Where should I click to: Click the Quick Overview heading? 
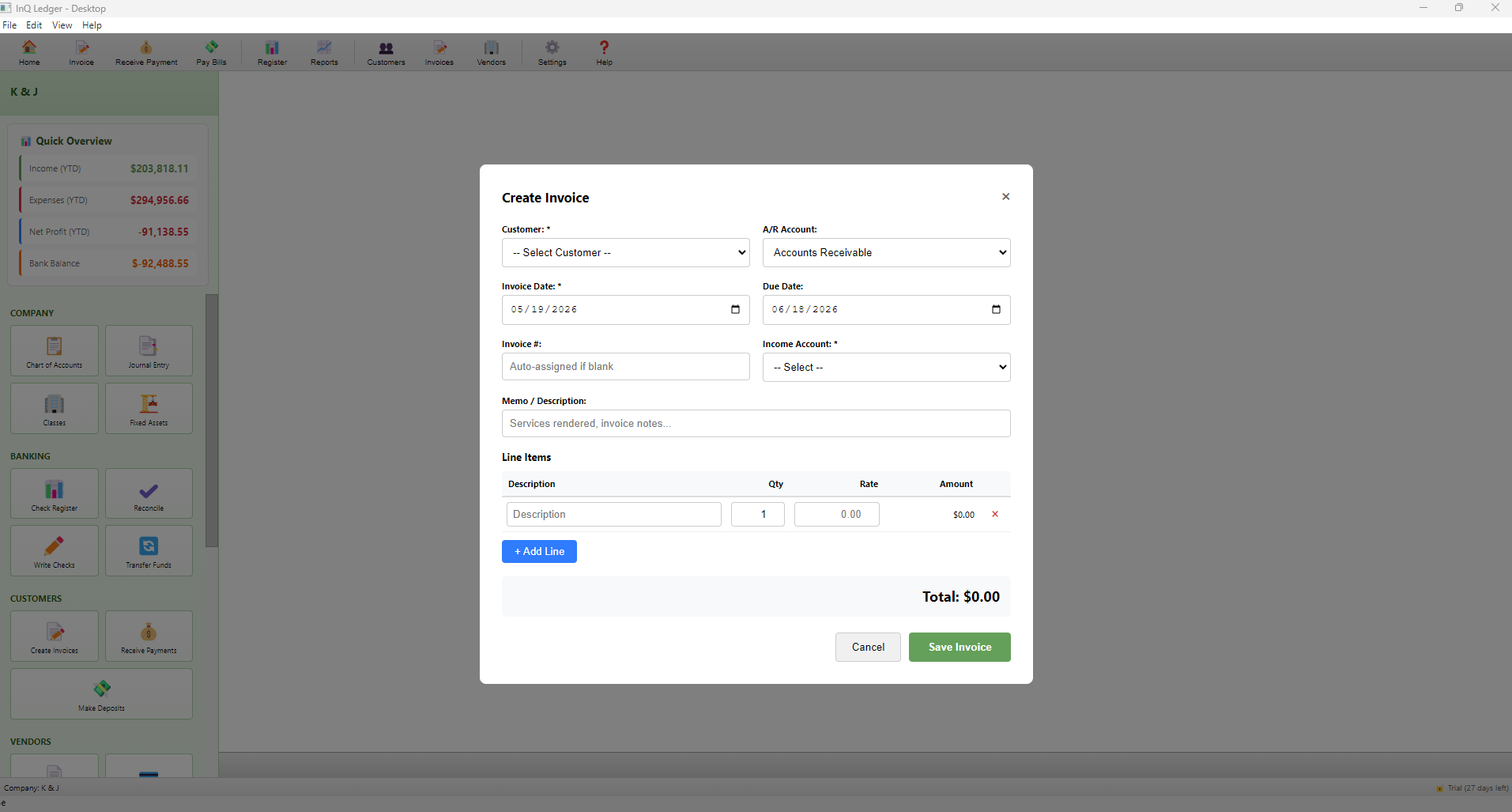click(x=74, y=141)
